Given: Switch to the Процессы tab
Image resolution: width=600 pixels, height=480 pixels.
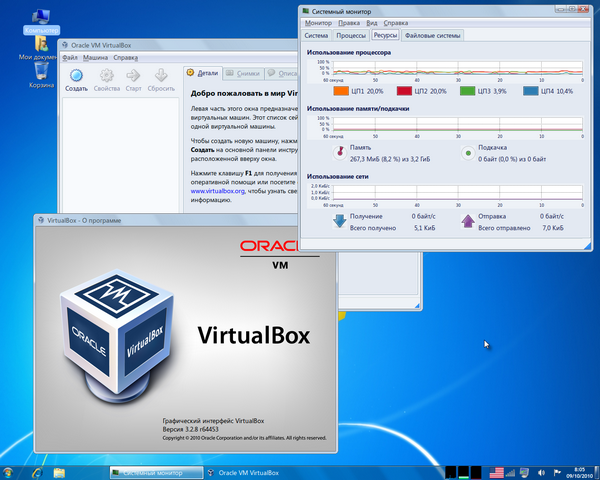Looking at the screenshot, I should 351,36.
